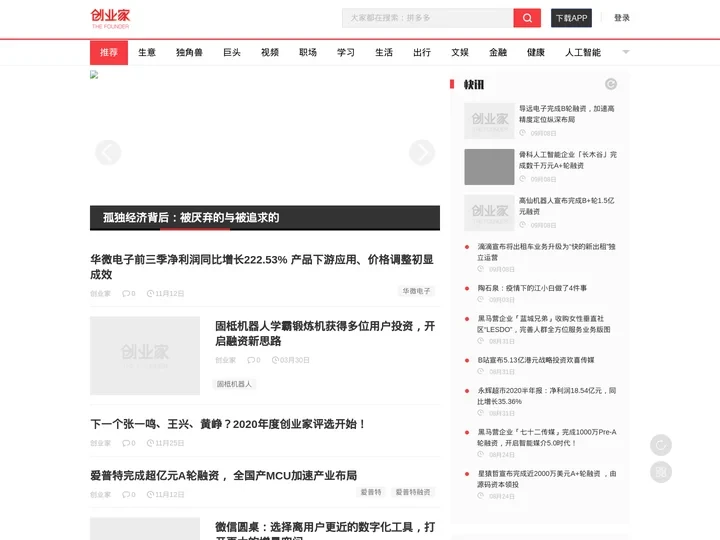720x540 pixels.
Task: Open comment icon on 固柢机器人 article
Action: coord(253,360)
